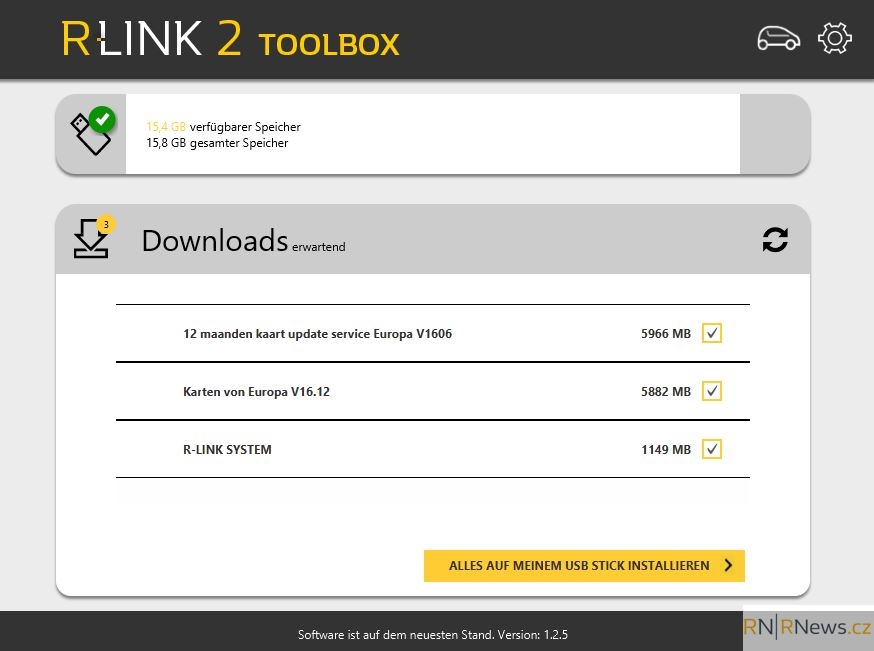This screenshot has width=874, height=651.
Task: Toggle the Karten von Europa V16.12 checkbox
Action: (711, 391)
